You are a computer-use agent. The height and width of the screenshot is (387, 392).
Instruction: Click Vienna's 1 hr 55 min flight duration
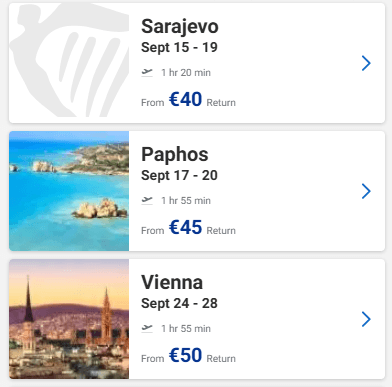pos(186,329)
